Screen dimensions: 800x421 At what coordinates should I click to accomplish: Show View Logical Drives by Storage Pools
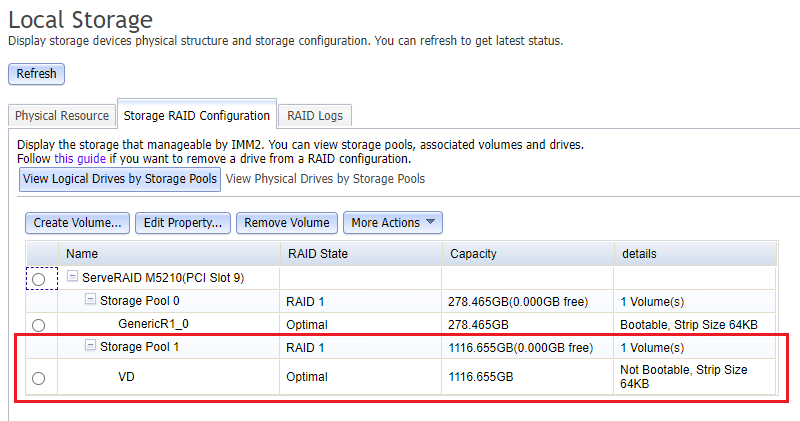point(119,179)
